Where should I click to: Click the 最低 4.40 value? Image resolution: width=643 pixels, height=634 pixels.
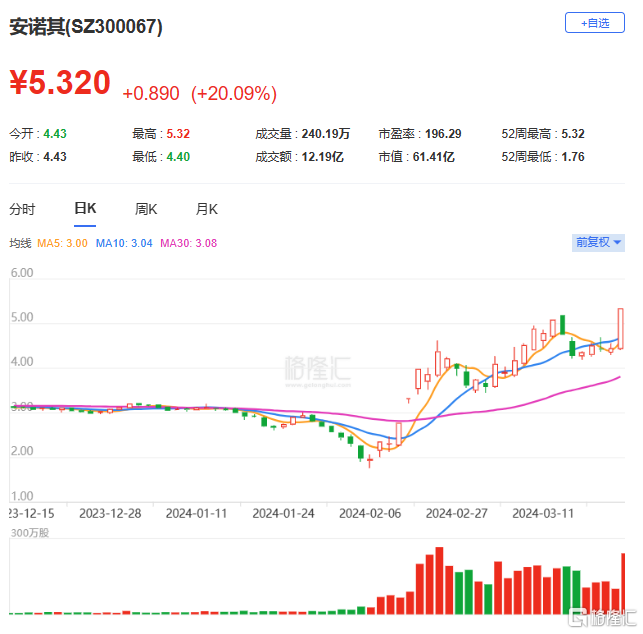(x=178, y=157)
